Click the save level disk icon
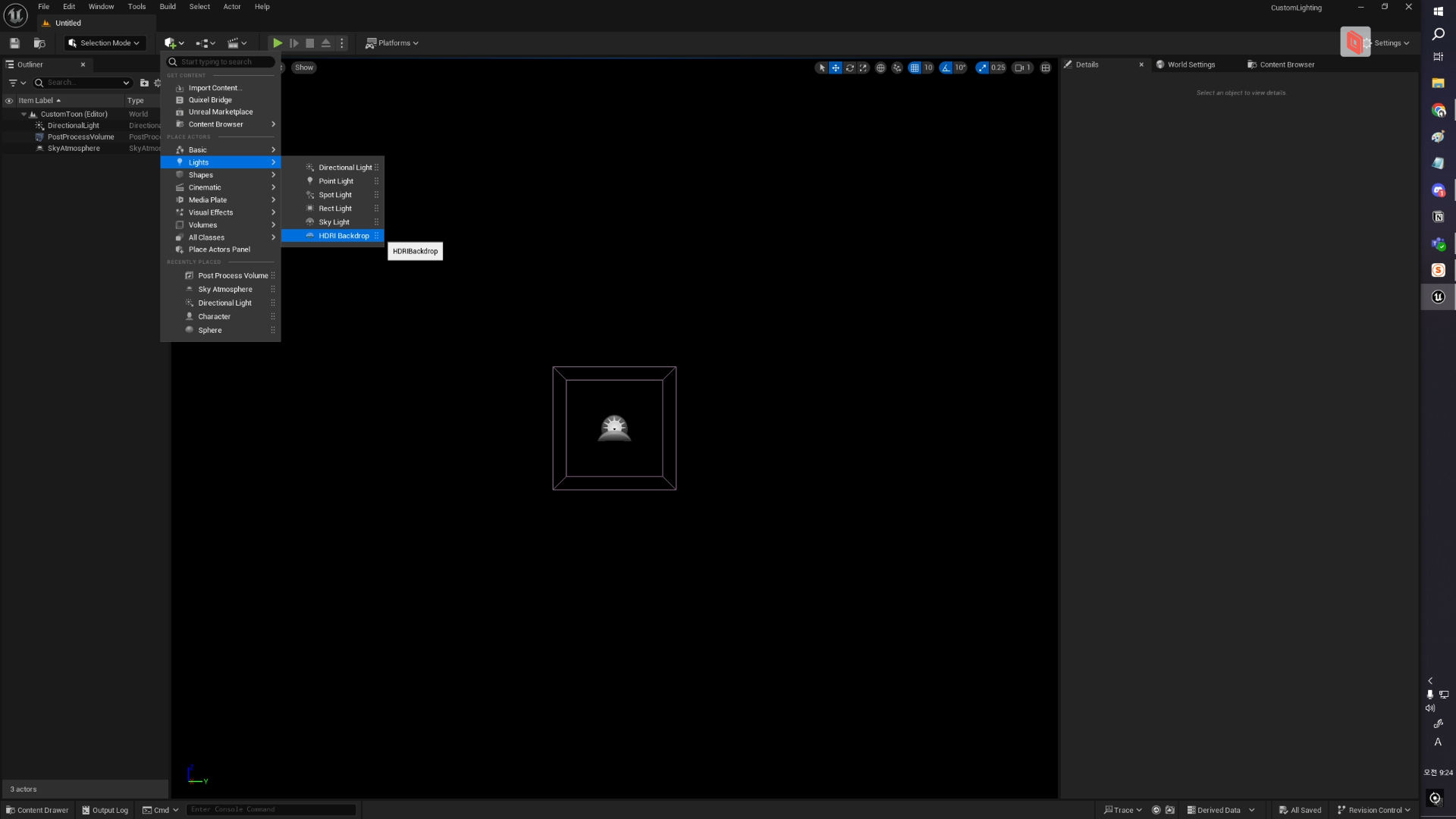The width and height of the screenshot is (1456, 819). 14,43
